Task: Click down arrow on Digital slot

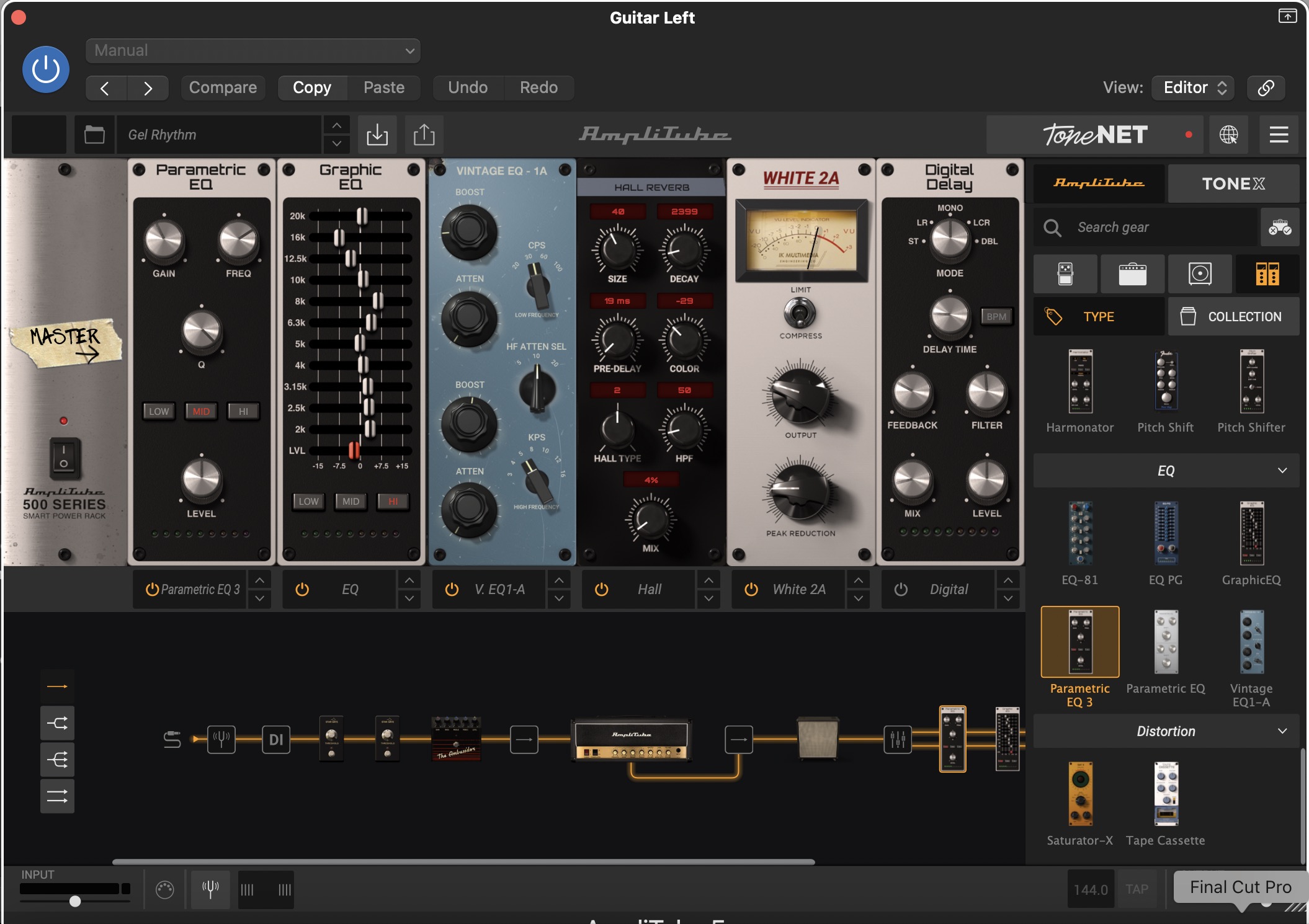Action: [1008, 598]
